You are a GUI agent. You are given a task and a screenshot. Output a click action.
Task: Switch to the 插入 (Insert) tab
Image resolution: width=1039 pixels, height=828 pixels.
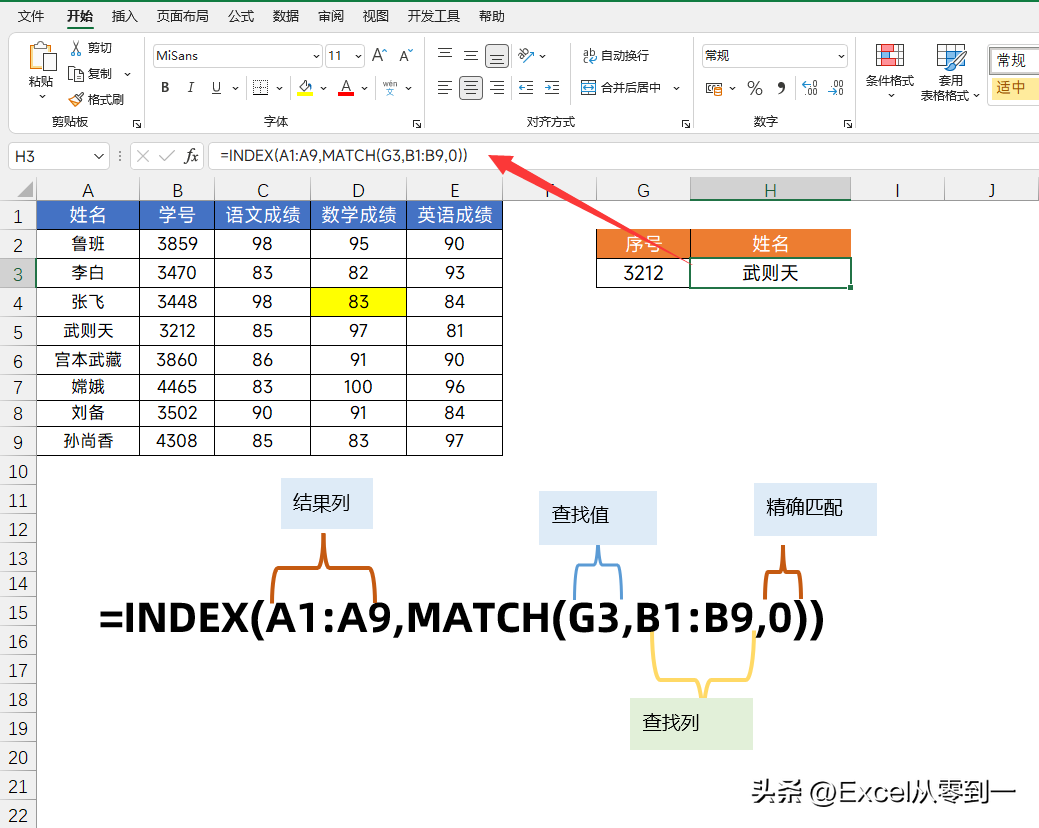[x=125, y=16]
